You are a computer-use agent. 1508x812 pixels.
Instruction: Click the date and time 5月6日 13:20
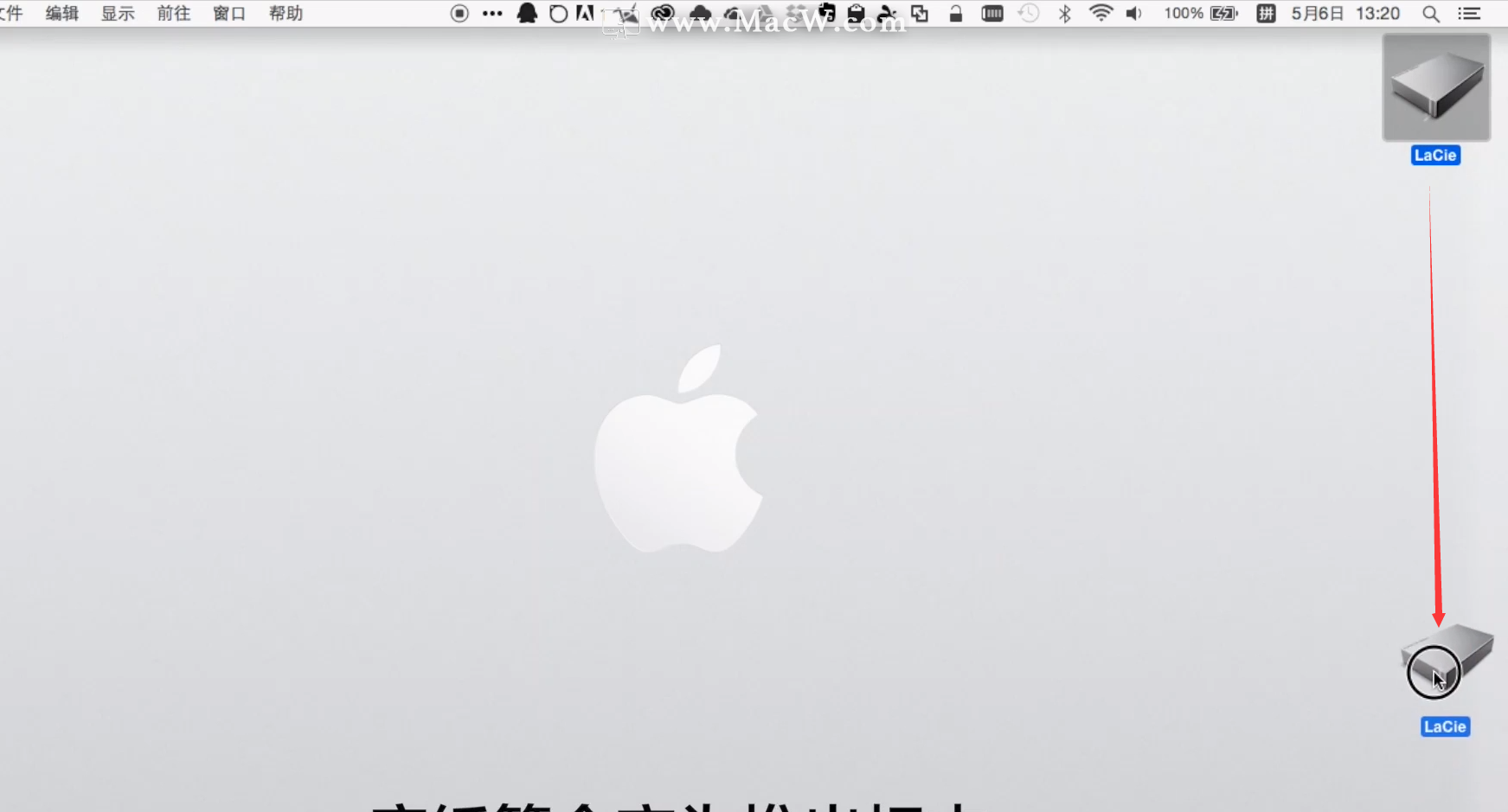(1345, 13)
